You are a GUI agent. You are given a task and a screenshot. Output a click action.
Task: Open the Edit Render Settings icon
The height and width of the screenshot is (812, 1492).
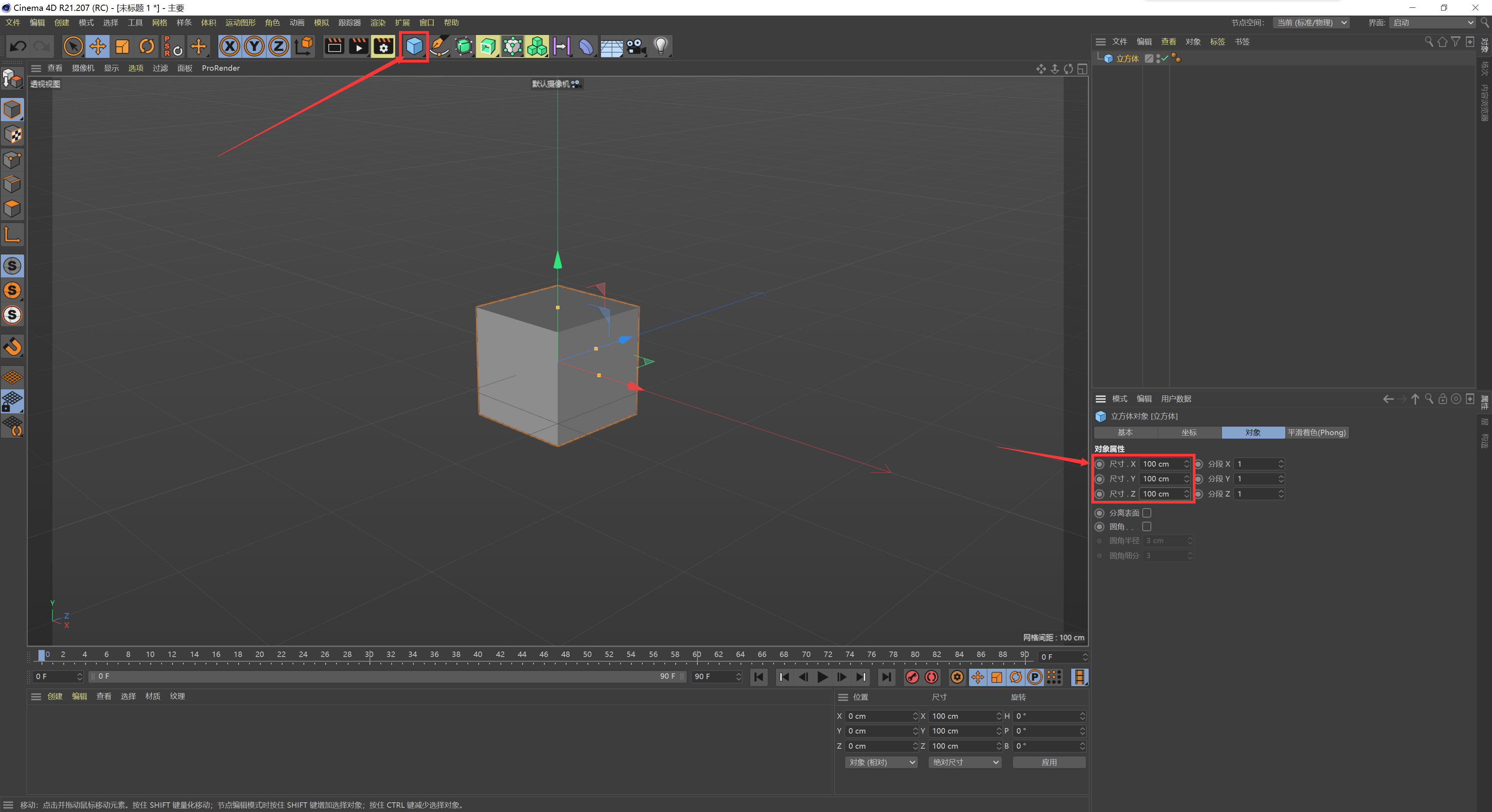point(383,46)
